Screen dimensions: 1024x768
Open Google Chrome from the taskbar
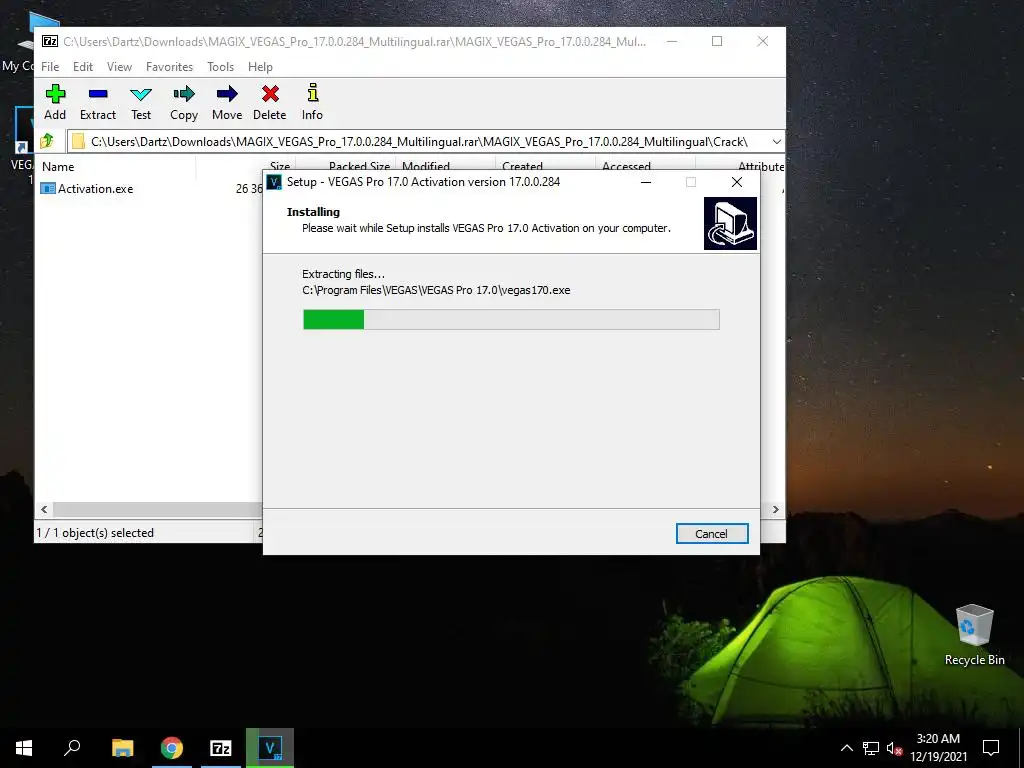172,748
